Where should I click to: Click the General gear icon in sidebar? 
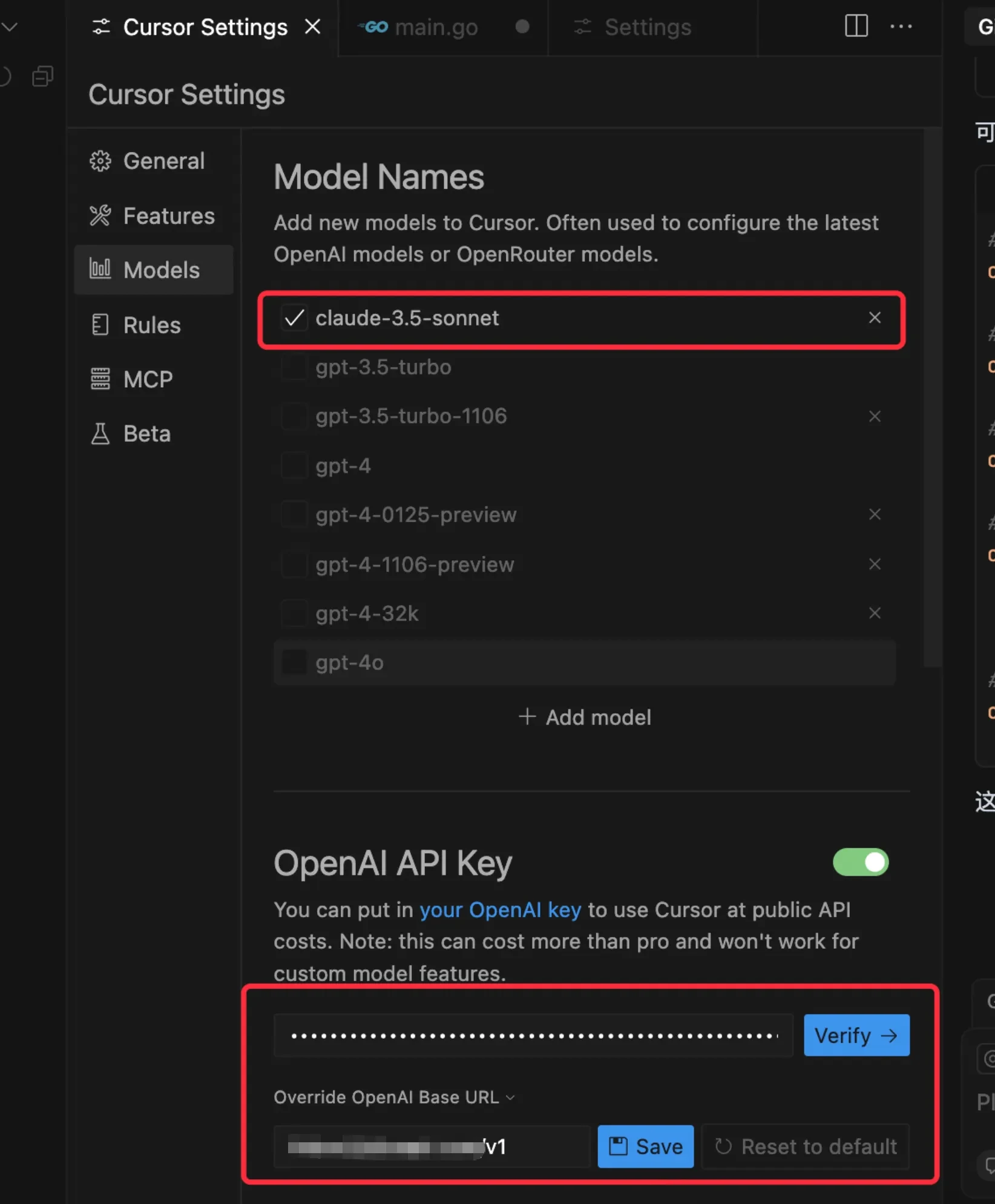coord(100,161)
